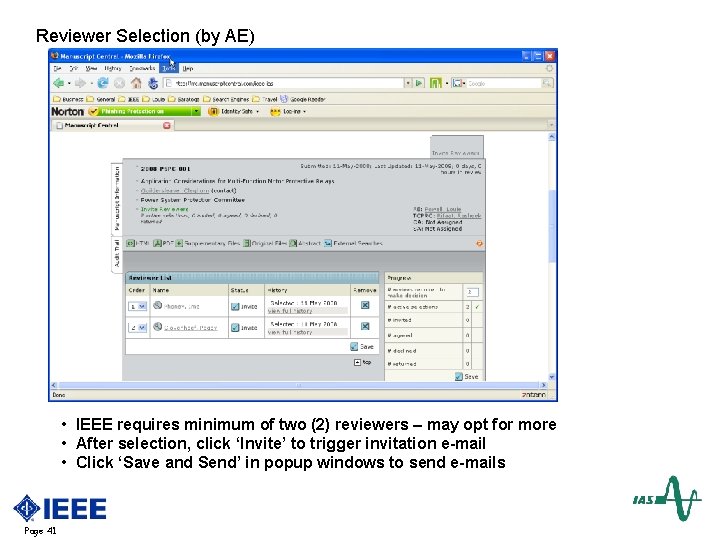The width and height of the screenshot is (720, 540).
Task: Open the Search Engines bookmarks folder
Action: (x=226, y=99)
